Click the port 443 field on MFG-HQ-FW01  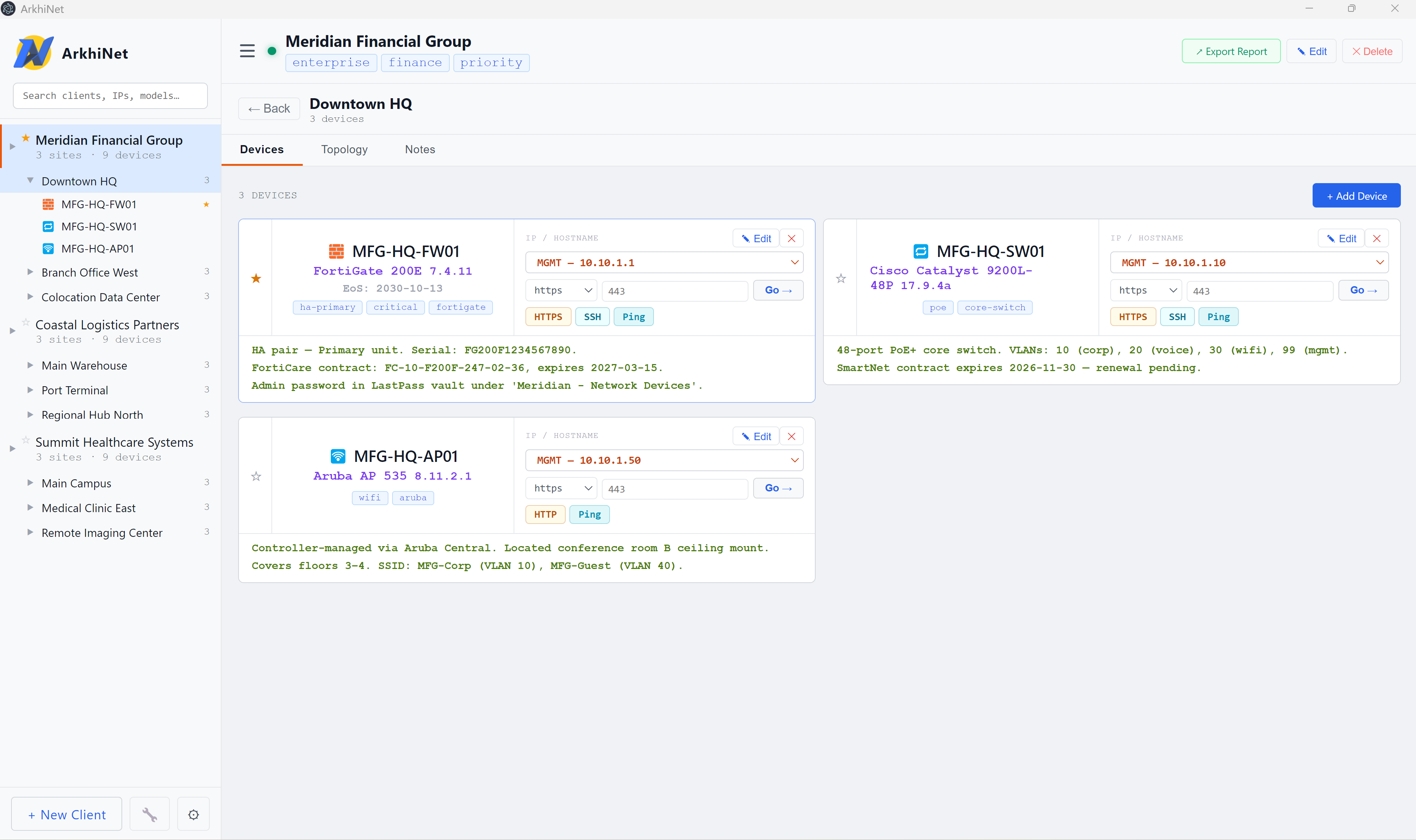[x=675, y=291]
